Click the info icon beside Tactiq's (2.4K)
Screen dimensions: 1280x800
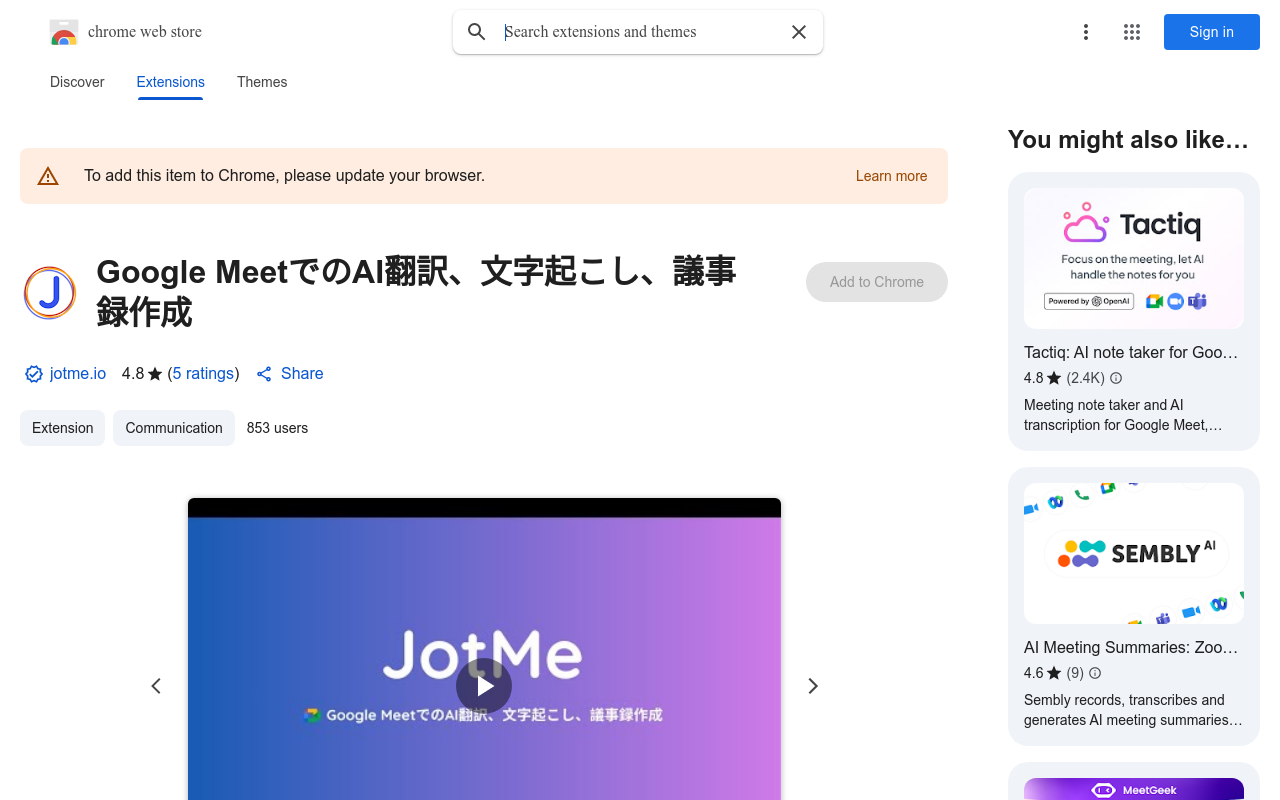pos(1116,378)
